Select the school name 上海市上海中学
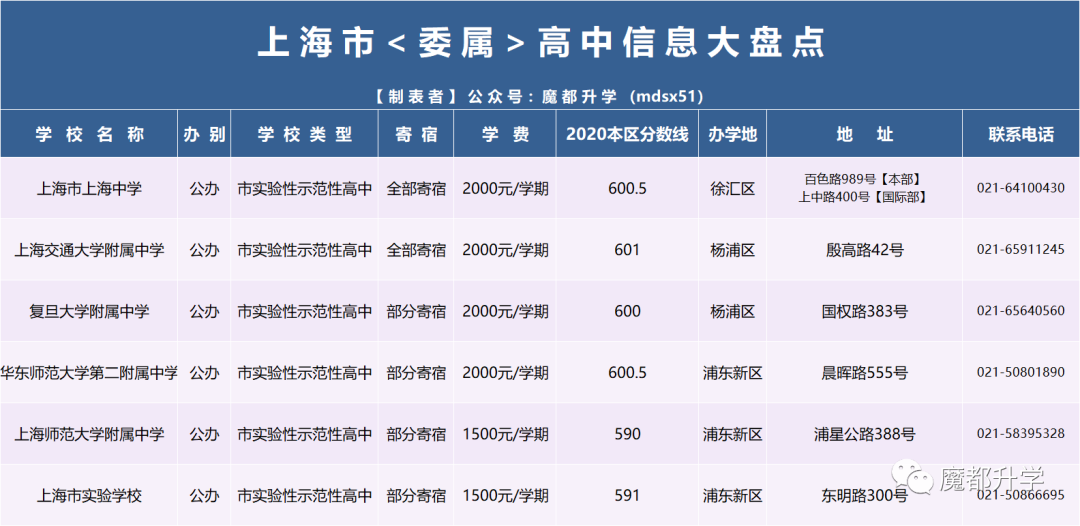This screenshot has height=526, width=1080. 89,188
